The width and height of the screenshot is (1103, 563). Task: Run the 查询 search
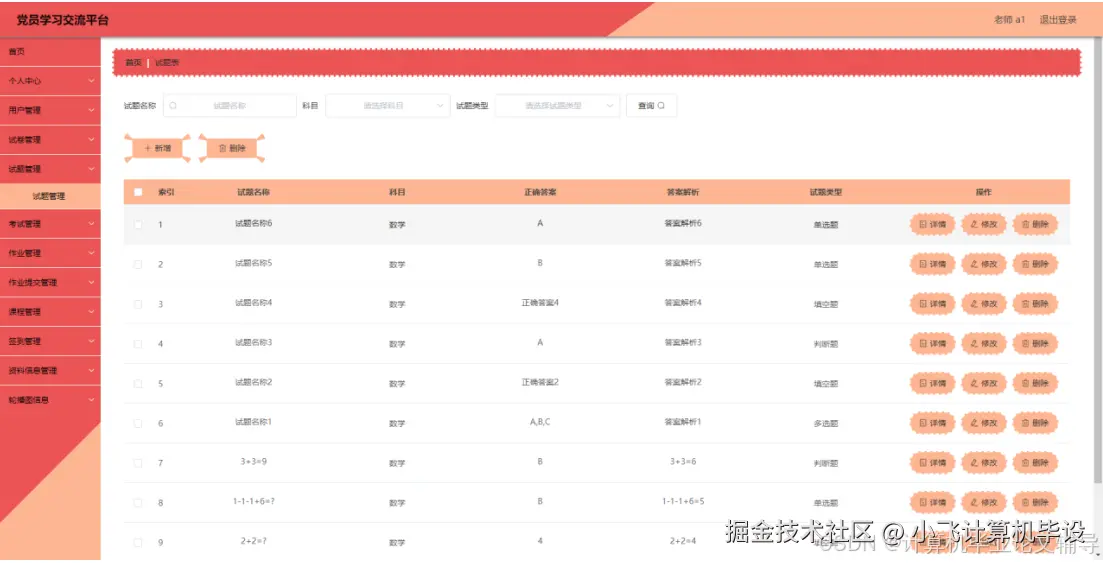(651, 106)
